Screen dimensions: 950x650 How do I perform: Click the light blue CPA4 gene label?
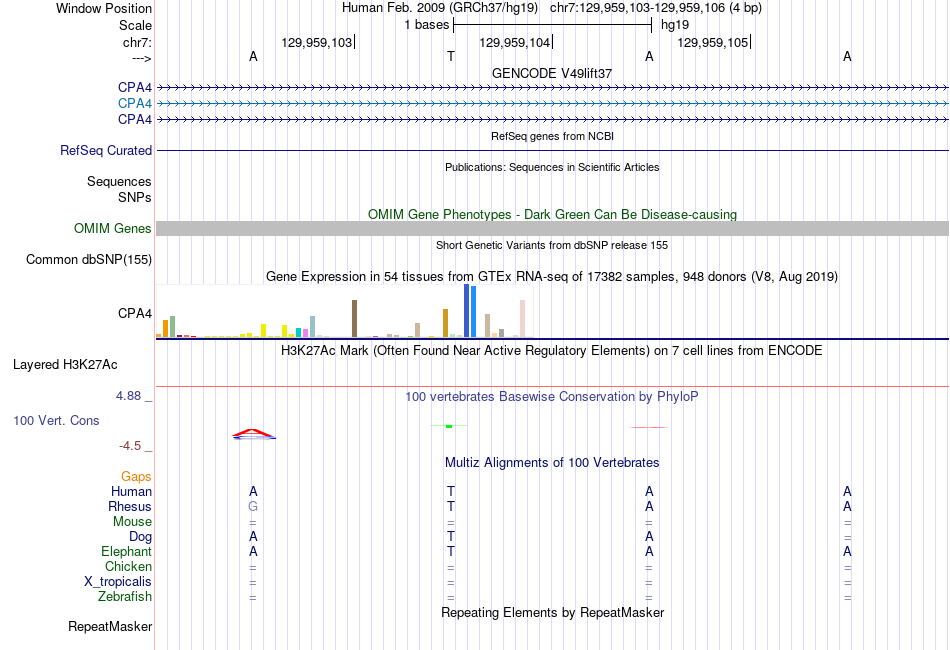(135, 104)
